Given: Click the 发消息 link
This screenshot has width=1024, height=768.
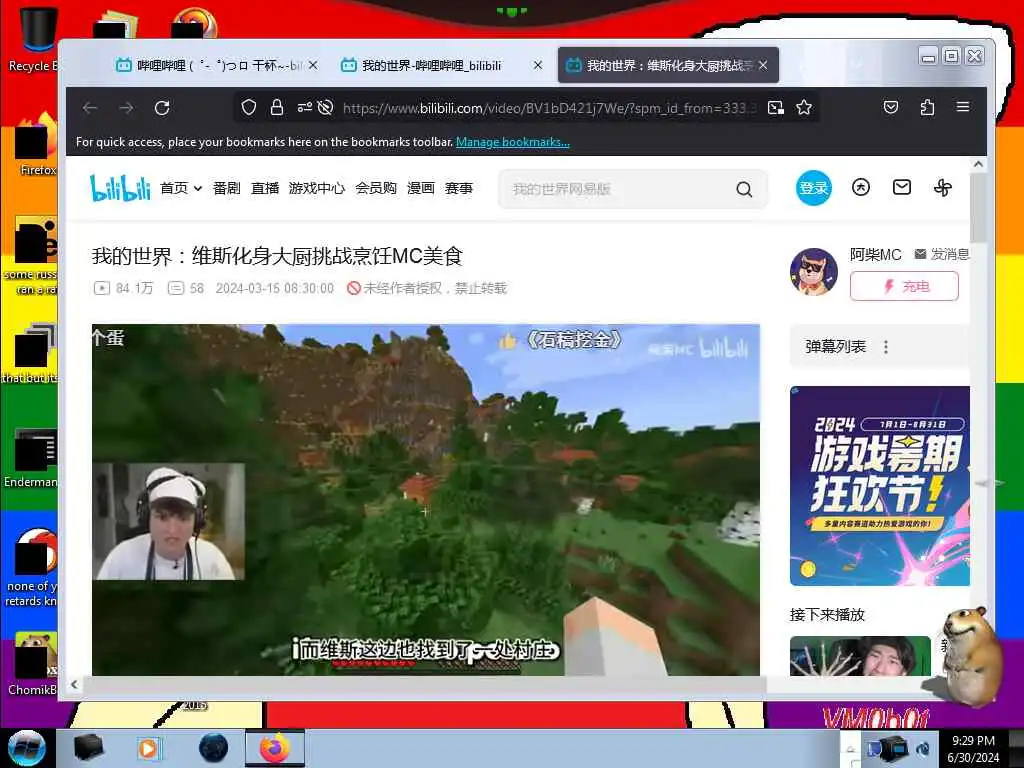Looking at the screenshot, I should coord(942,254).
